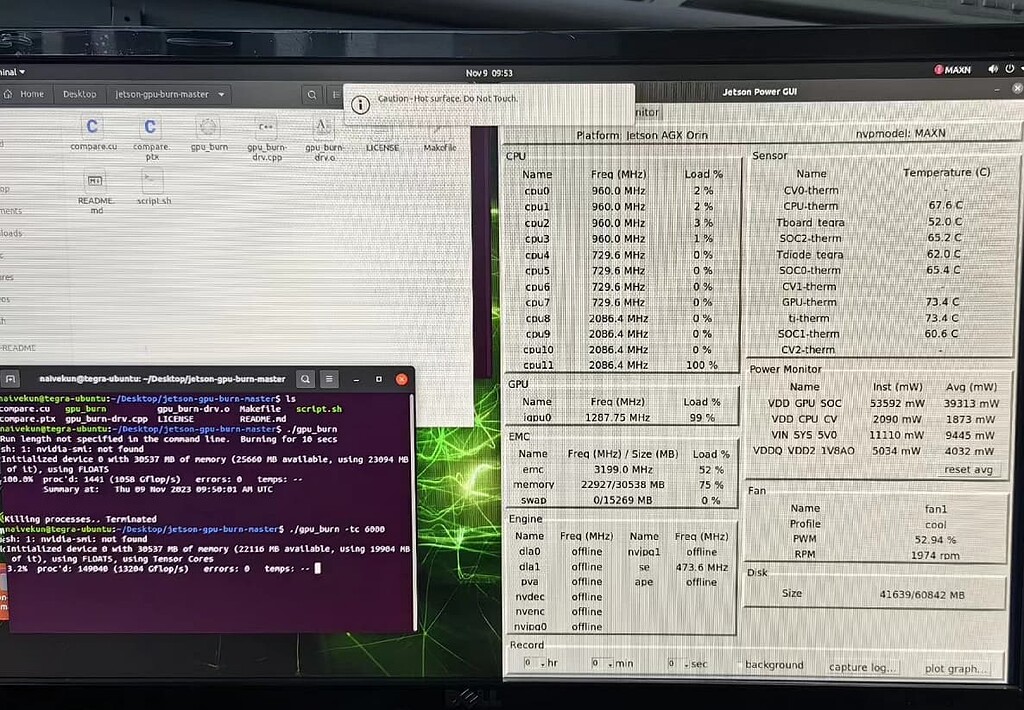Click reset avg in the Power Monitor panel
Image resolution: width=1024 pixels, height=710 pixels.
[x=968, y=468]
